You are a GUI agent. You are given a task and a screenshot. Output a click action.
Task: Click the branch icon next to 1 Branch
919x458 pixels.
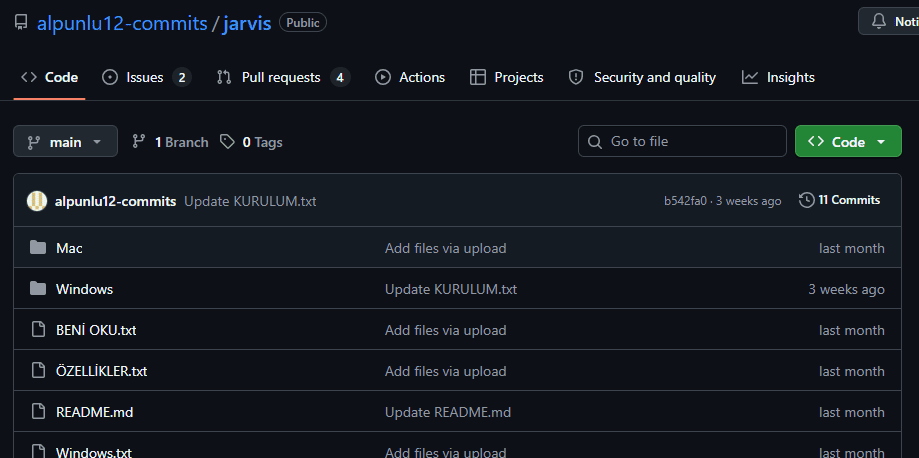click(139, 141)
